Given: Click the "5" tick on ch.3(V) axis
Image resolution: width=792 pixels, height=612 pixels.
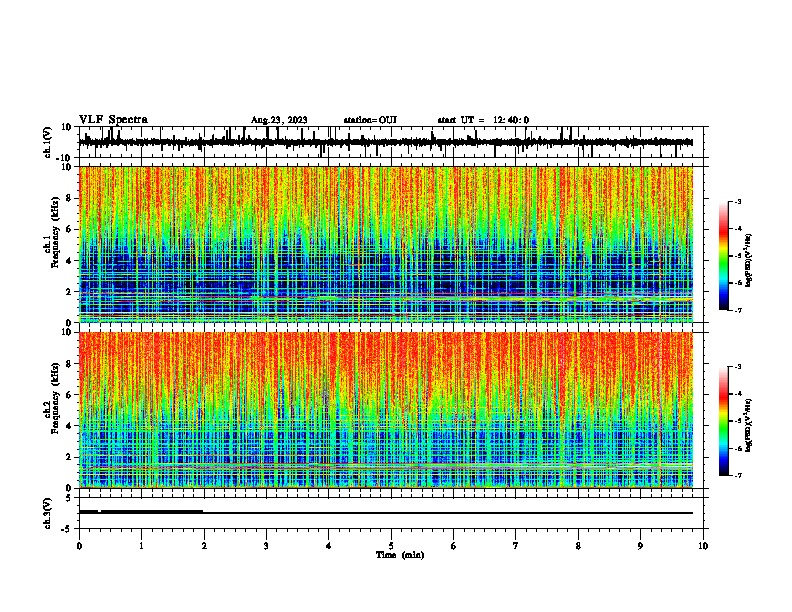Looking at the screenshot, I should pyautogui.click(x=70, y=498).
